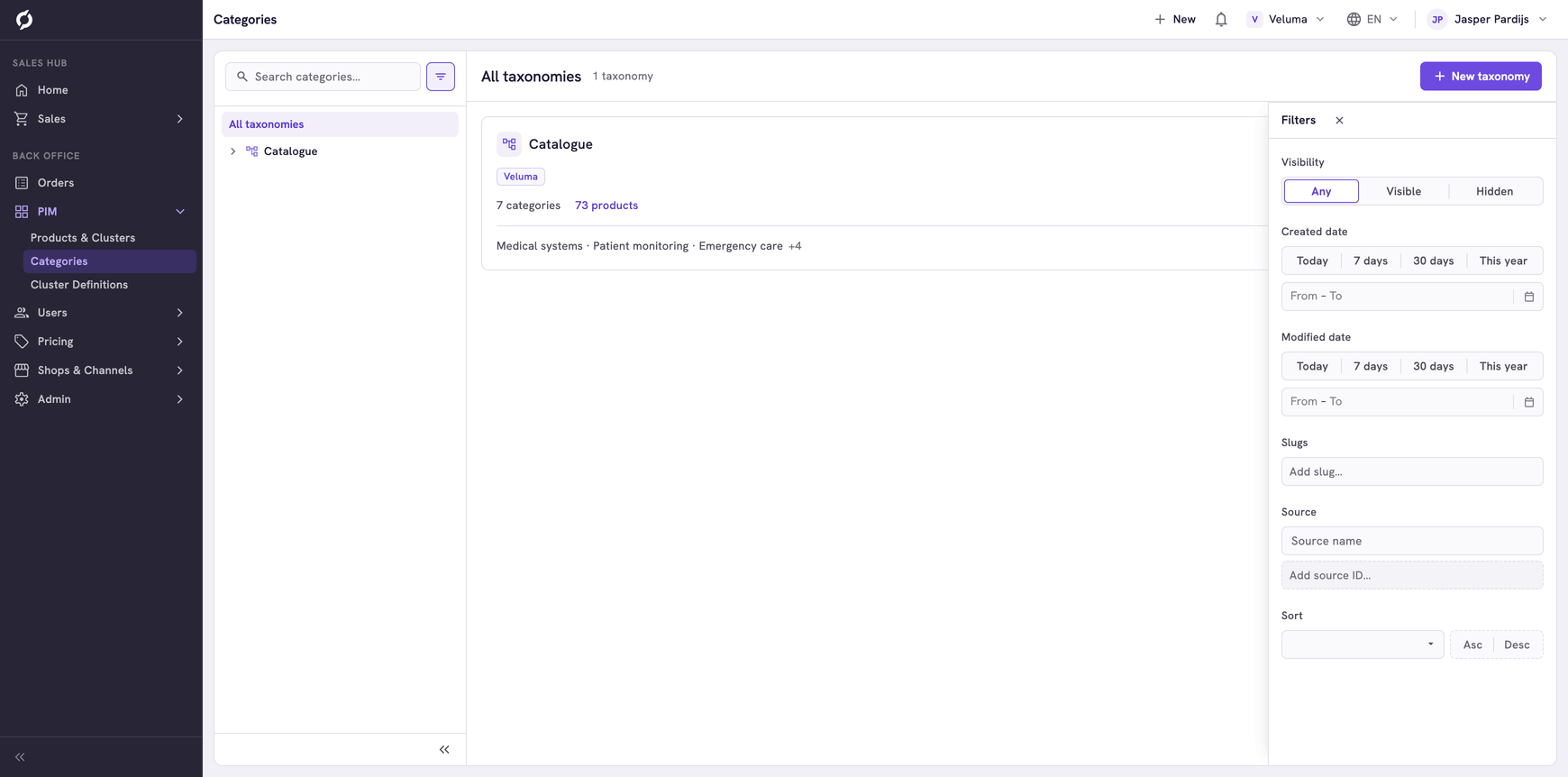Click the Orders icon in the sidebar
Screen dimensions: 1568x777
click(22, 183)
